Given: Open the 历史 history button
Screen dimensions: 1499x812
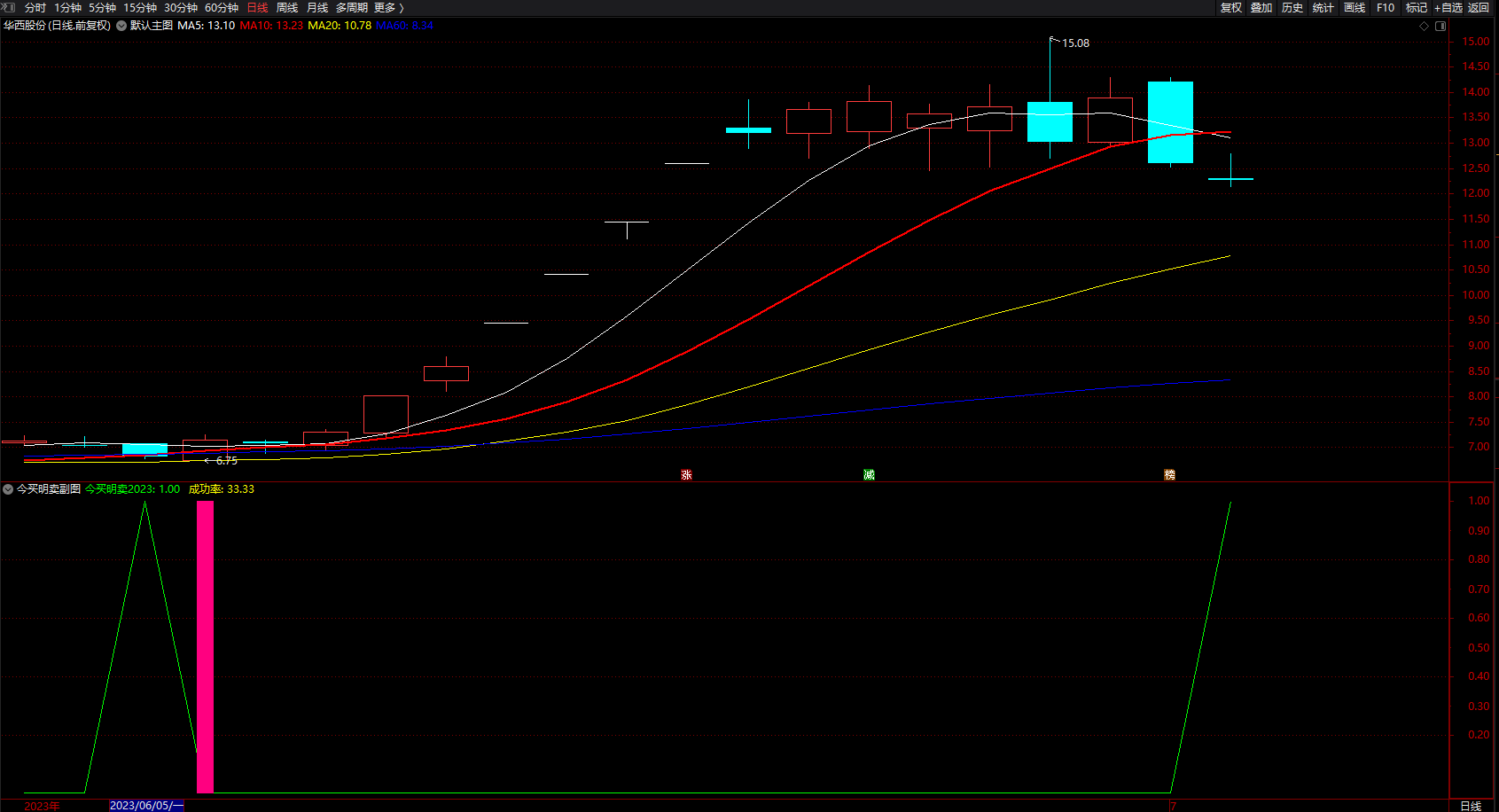Looking at the screenshot, I should 1292,8.
